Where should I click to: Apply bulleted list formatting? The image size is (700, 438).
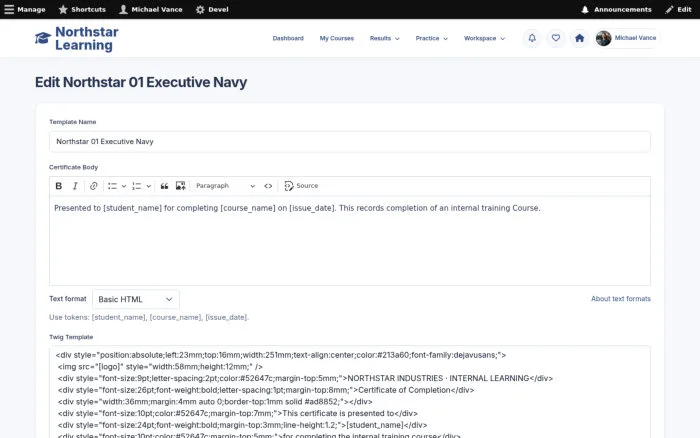(112, 186)
